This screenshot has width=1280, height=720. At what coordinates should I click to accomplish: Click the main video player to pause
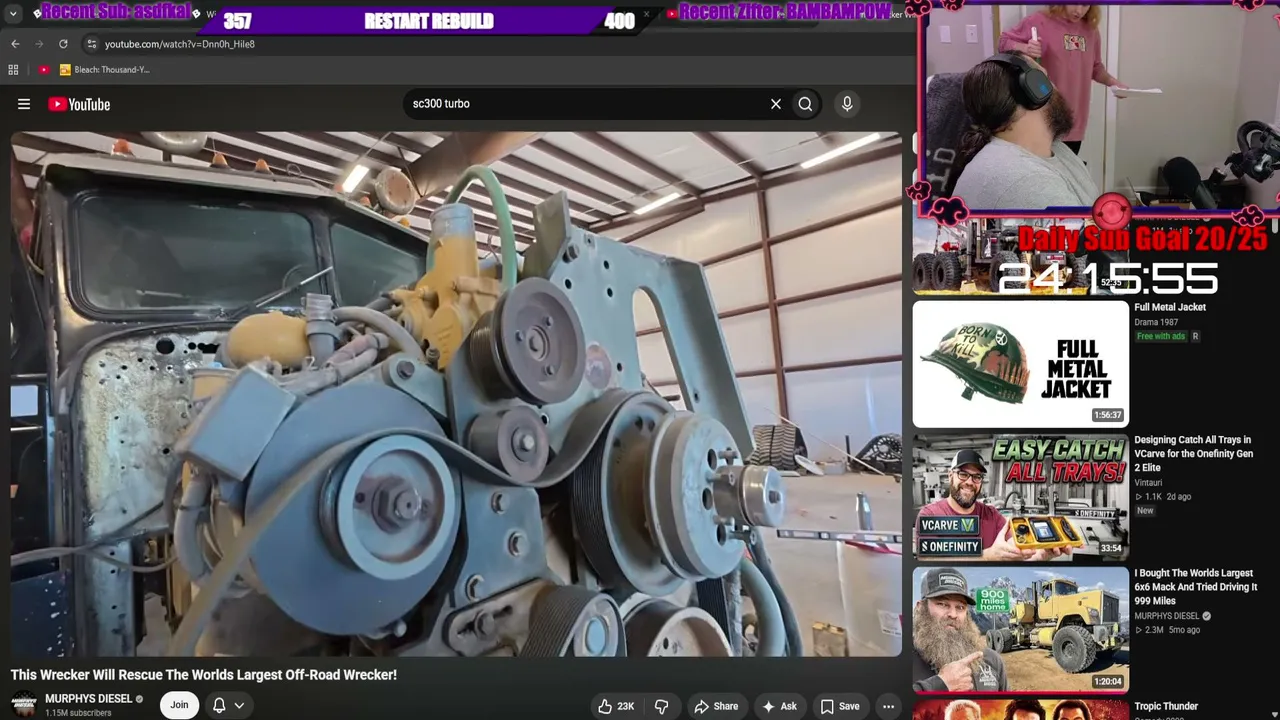pos(456,394)
